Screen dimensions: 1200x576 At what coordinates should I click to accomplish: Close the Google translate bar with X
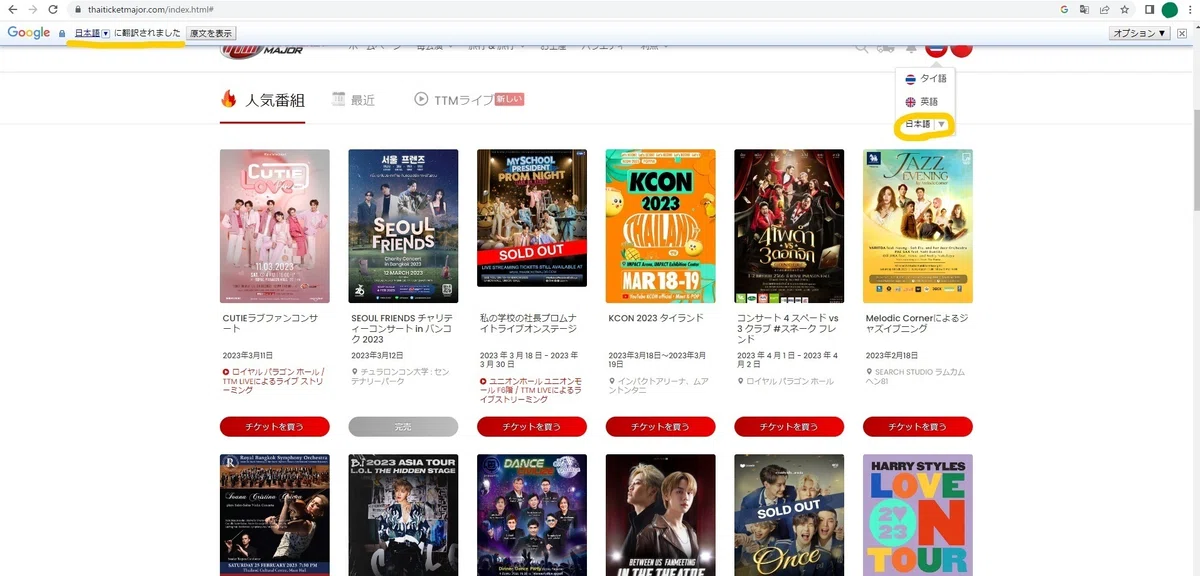coord(1183,33)
